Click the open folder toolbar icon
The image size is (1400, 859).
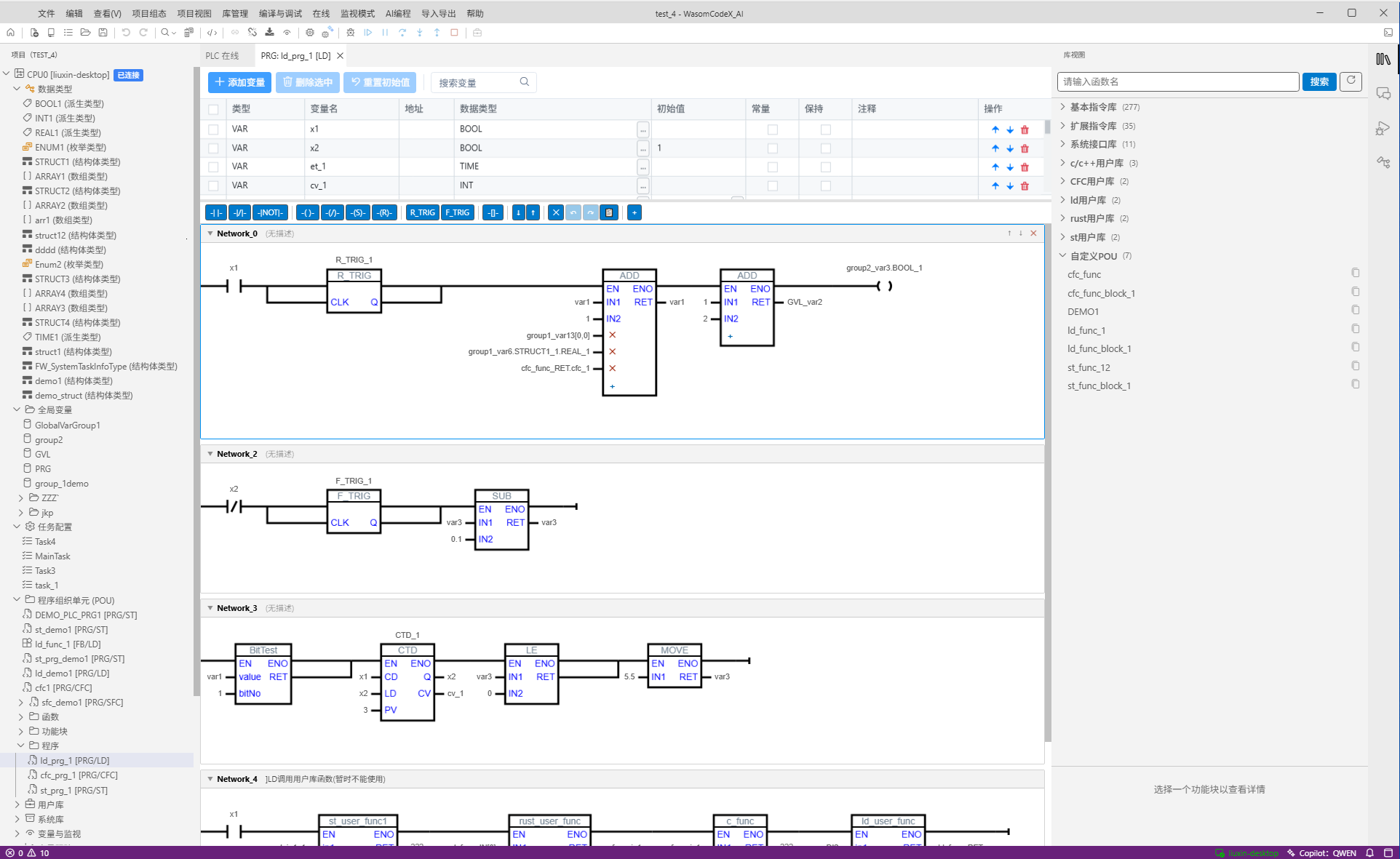click(x=86, y=33)
